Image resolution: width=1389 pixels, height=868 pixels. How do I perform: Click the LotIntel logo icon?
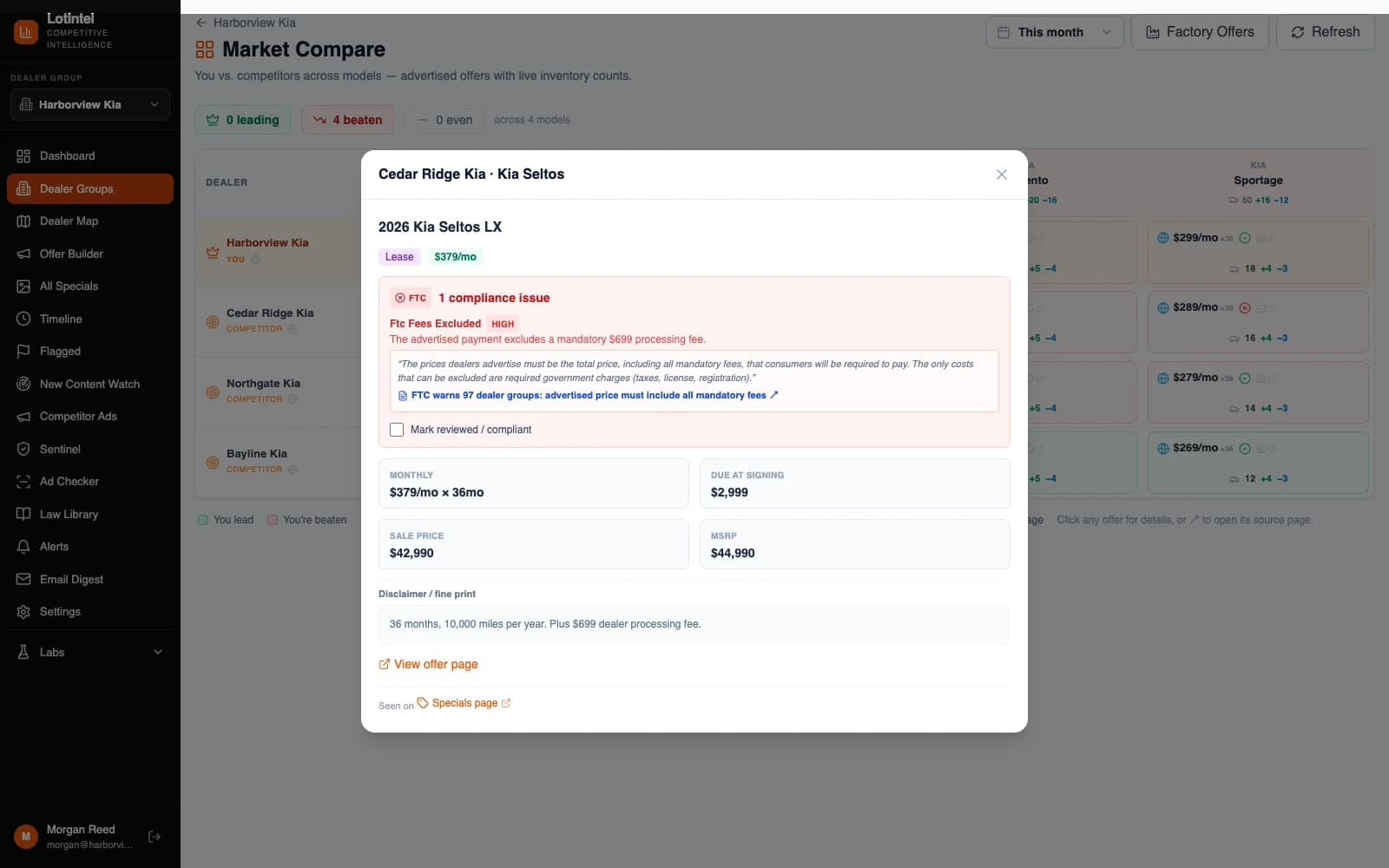click(x=26, y=32)
